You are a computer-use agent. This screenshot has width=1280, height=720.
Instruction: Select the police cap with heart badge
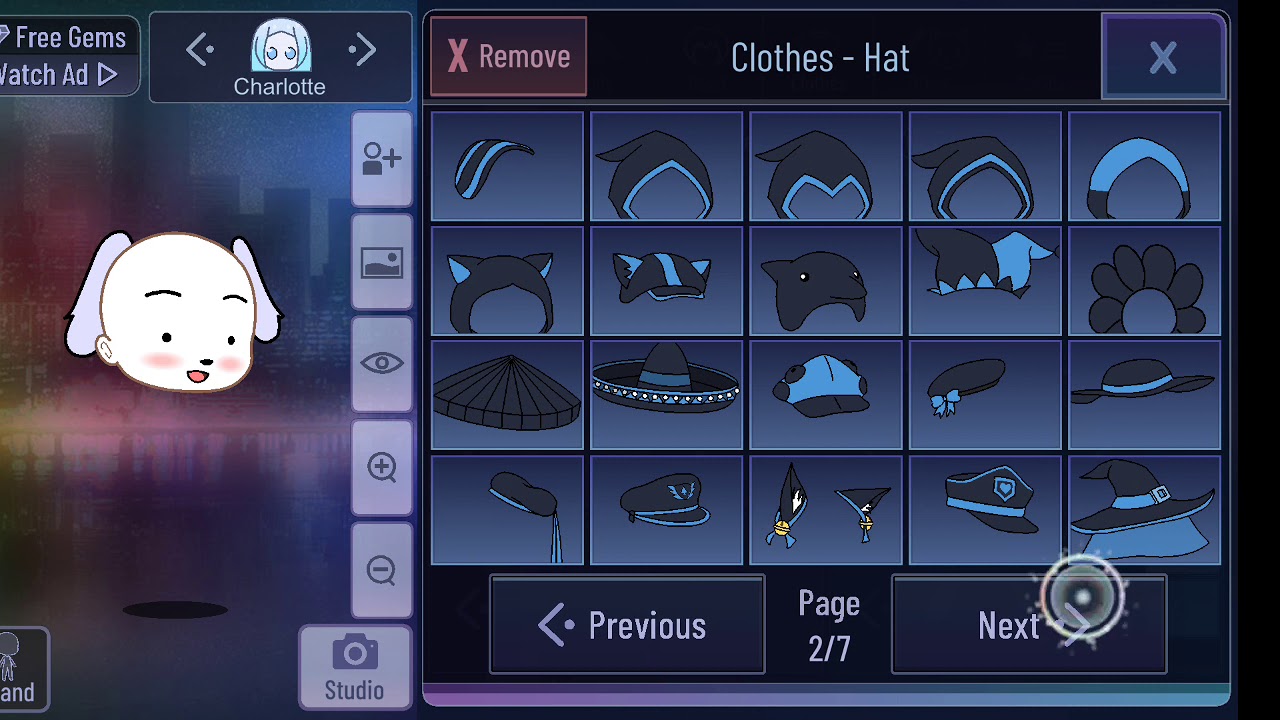click(x=985, y=510)
